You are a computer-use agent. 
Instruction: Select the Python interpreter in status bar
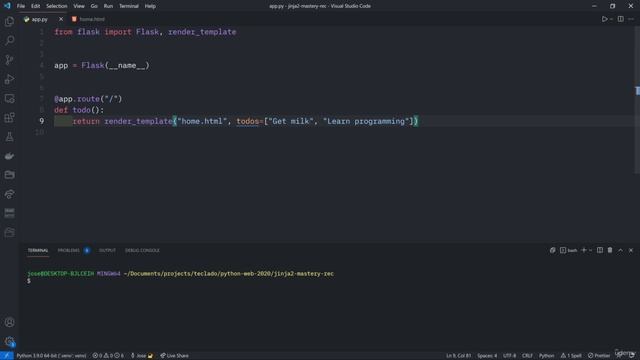[51, 356]
